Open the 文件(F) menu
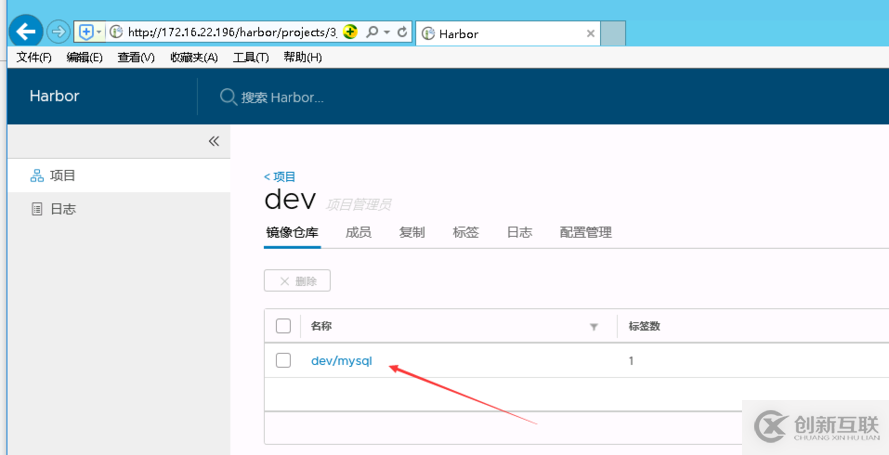889x455 pixels. click(x=34, y=57)
